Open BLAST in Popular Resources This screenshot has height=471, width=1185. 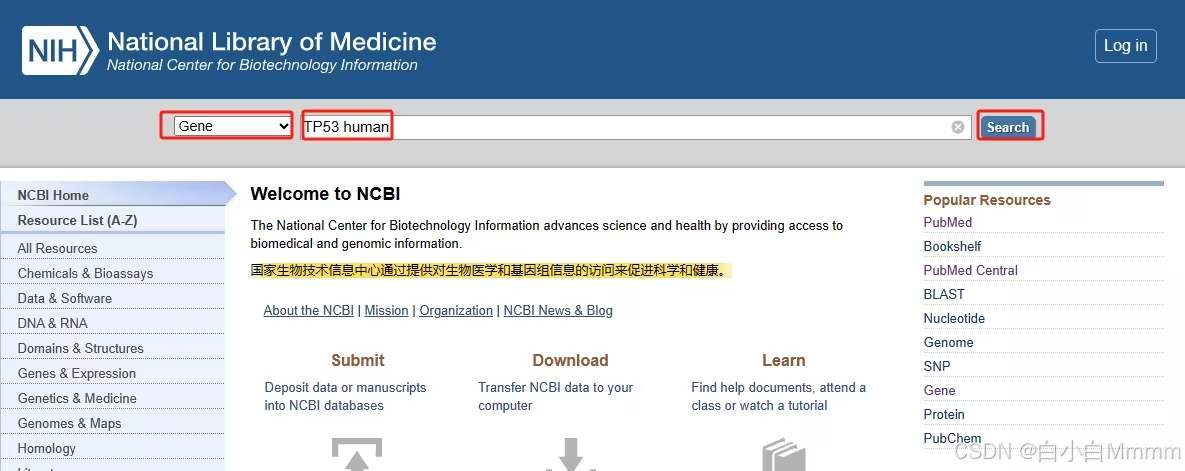click(x=944, y=294)
